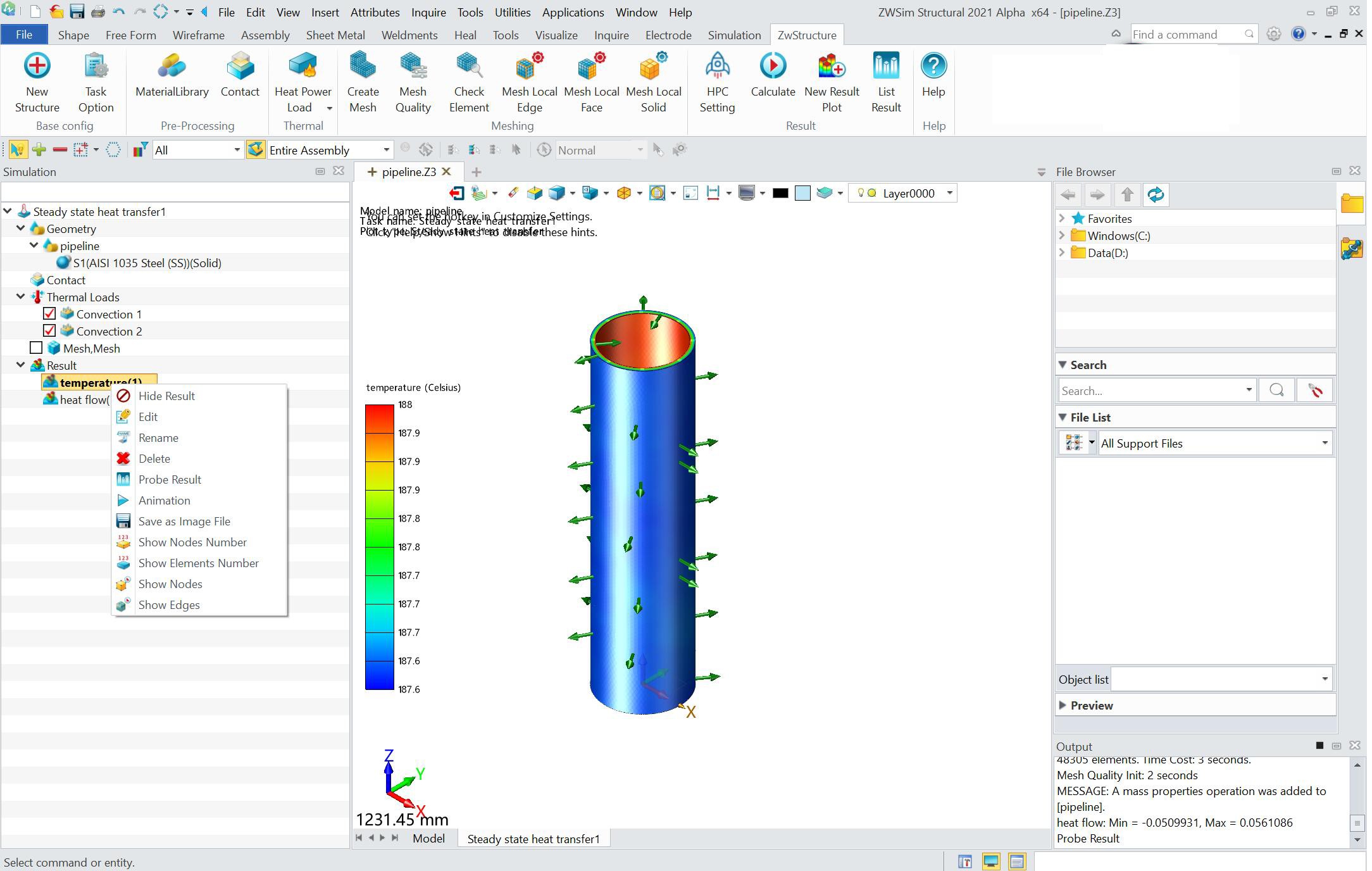The width and height of the screenshot is (1372, 871).
Task: Toggle Convection 2 checkbox in Thermal Loads
Action: (49, 331)
